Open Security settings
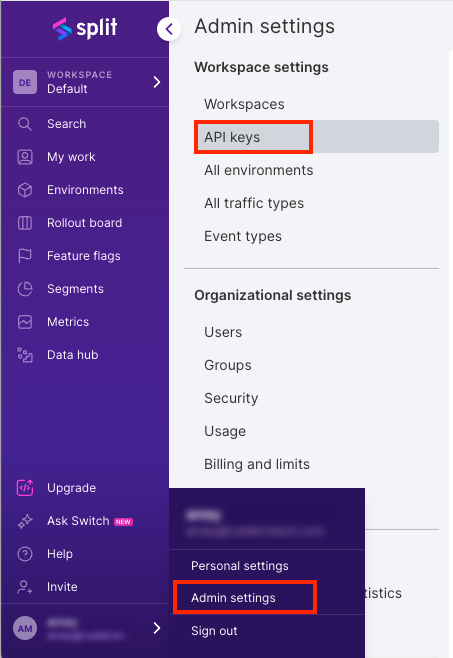Image resolution: width=453 pixels, height=658 pixels. (231, 398)
